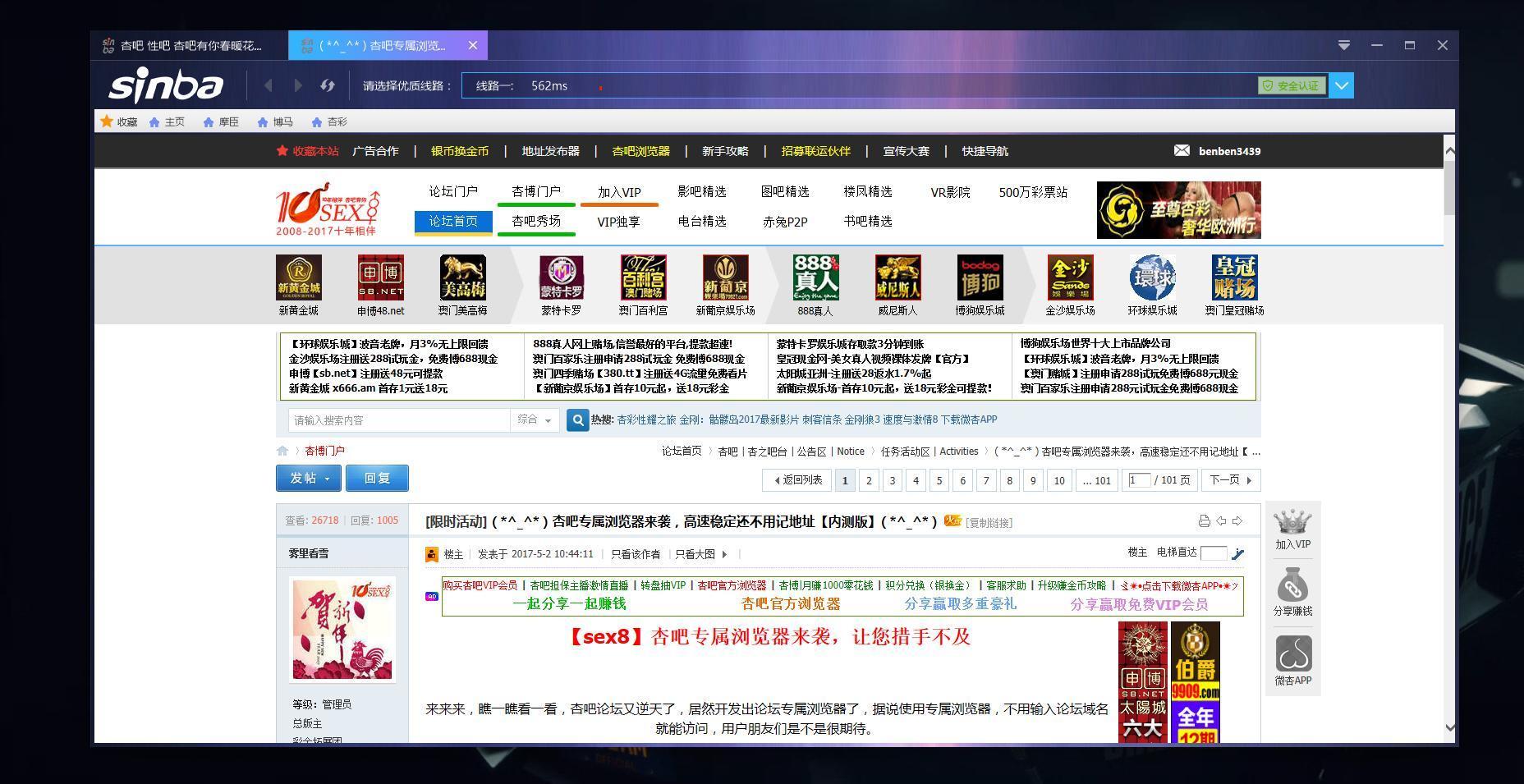Click the 至尊杏彩 banner image
Screen dimensions: 1524x784
pos(1179,210)
